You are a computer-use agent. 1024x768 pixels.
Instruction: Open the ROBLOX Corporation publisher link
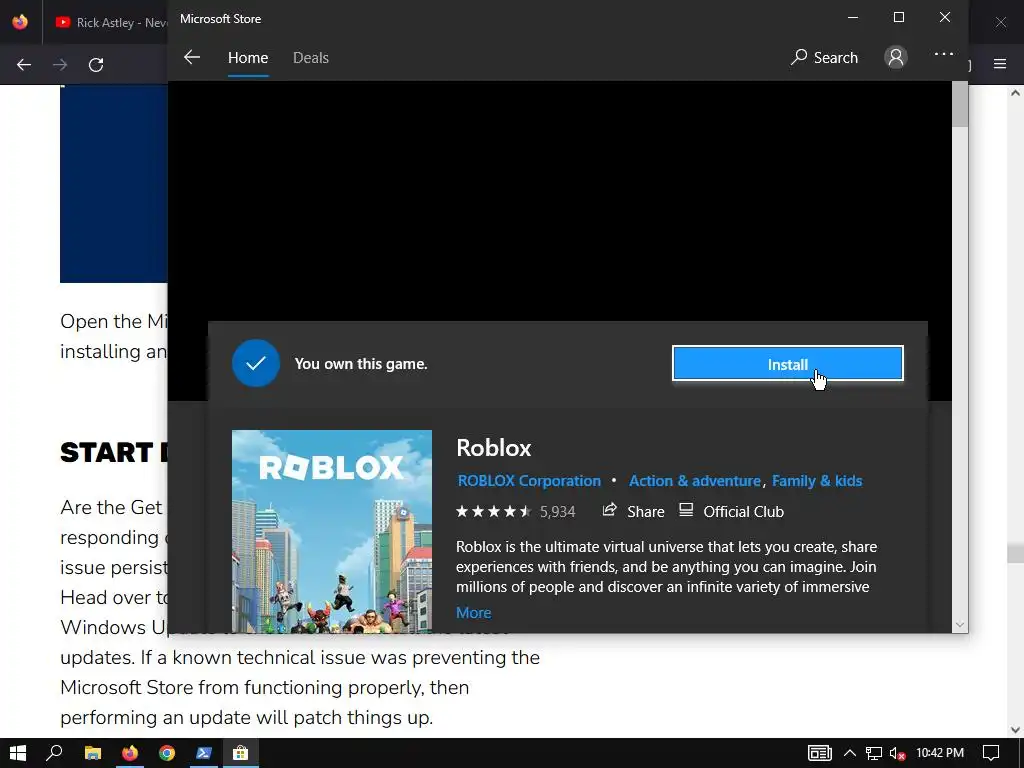(x=529, y=481)
